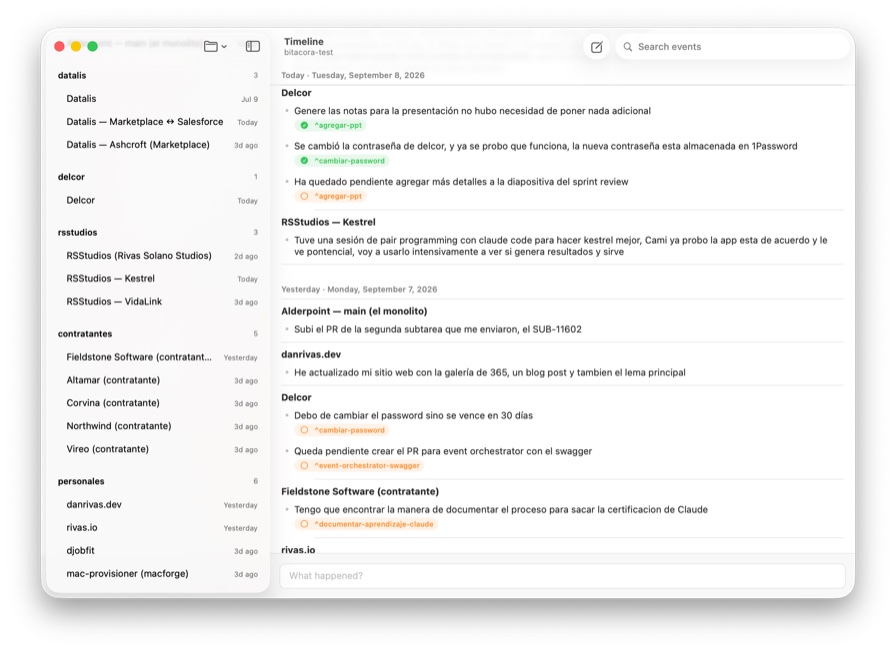Image resolution: width=896 pixels, height=652 pixels.
Task: Click the ^event-orchestrator-swagger tag label
Action: click(367, 465)
